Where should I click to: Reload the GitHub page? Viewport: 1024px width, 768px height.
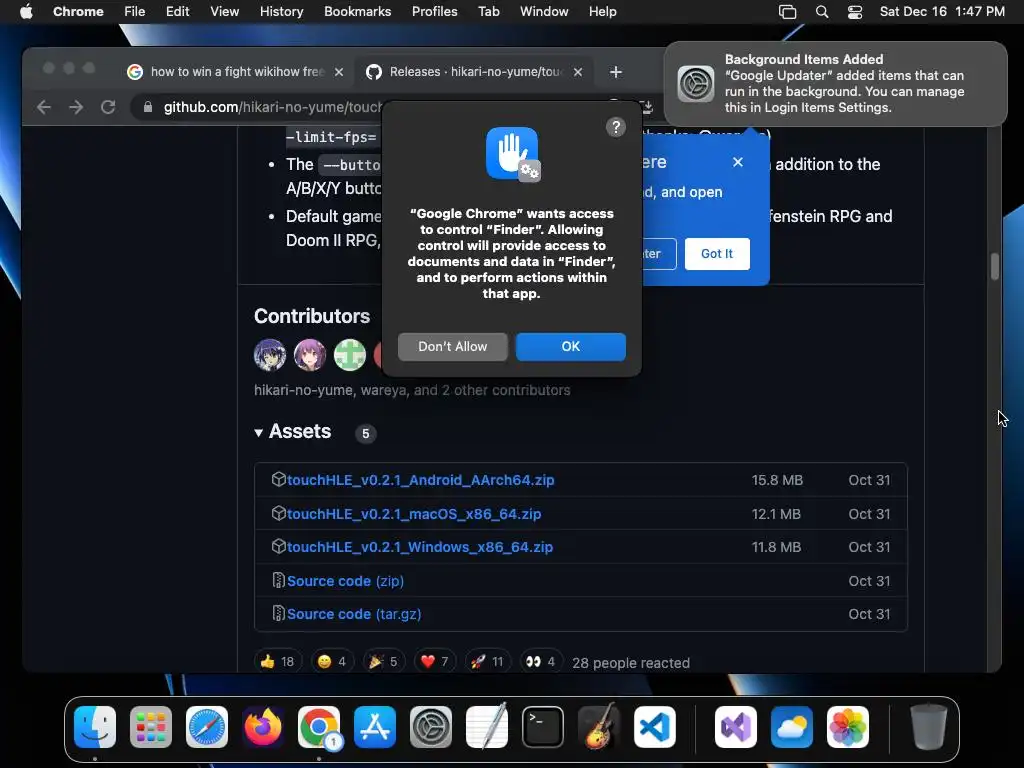108,107
